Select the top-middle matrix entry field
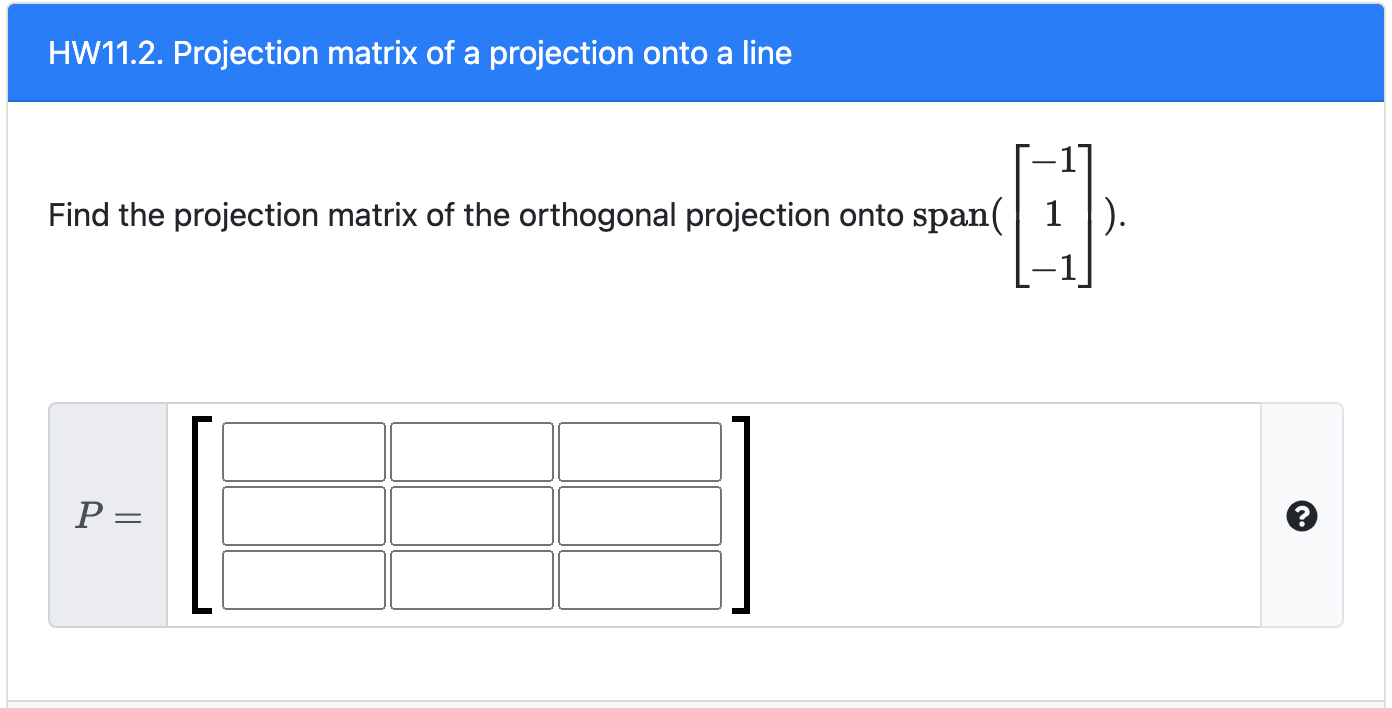This screenshot has height=708, width=1392. (x=471, y=451)
